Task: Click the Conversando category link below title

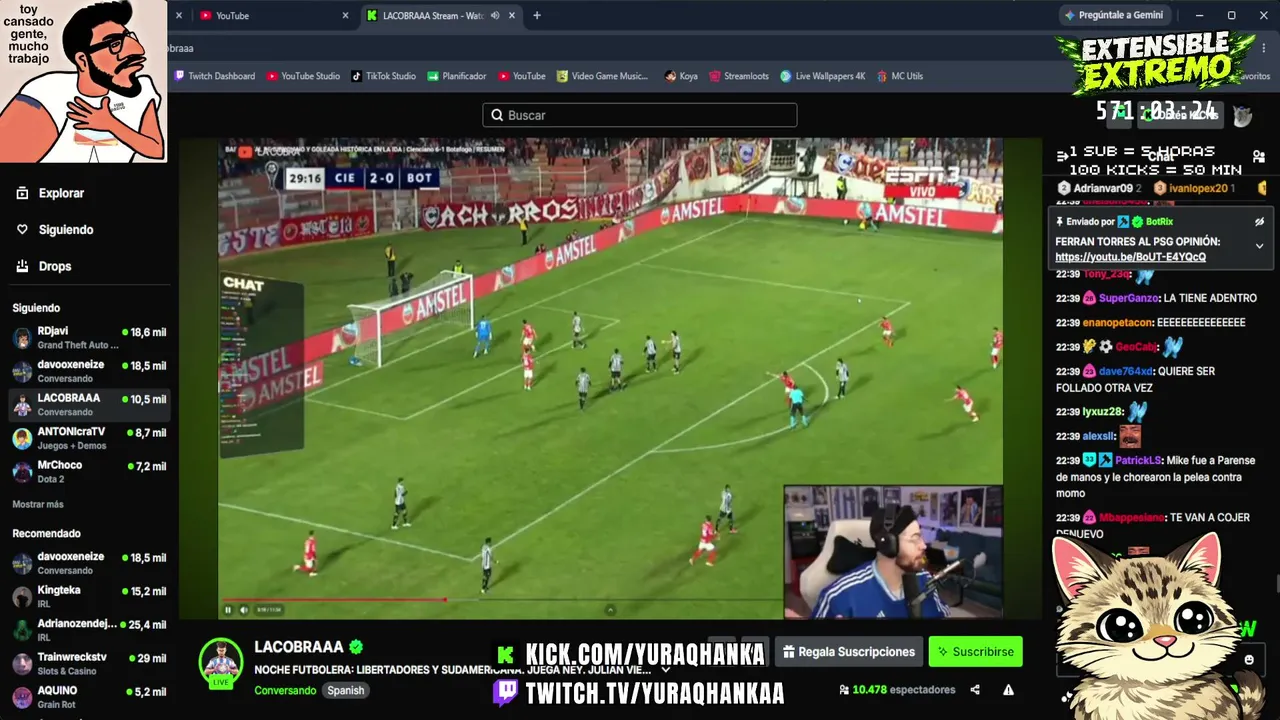Action: click(285, 690)
